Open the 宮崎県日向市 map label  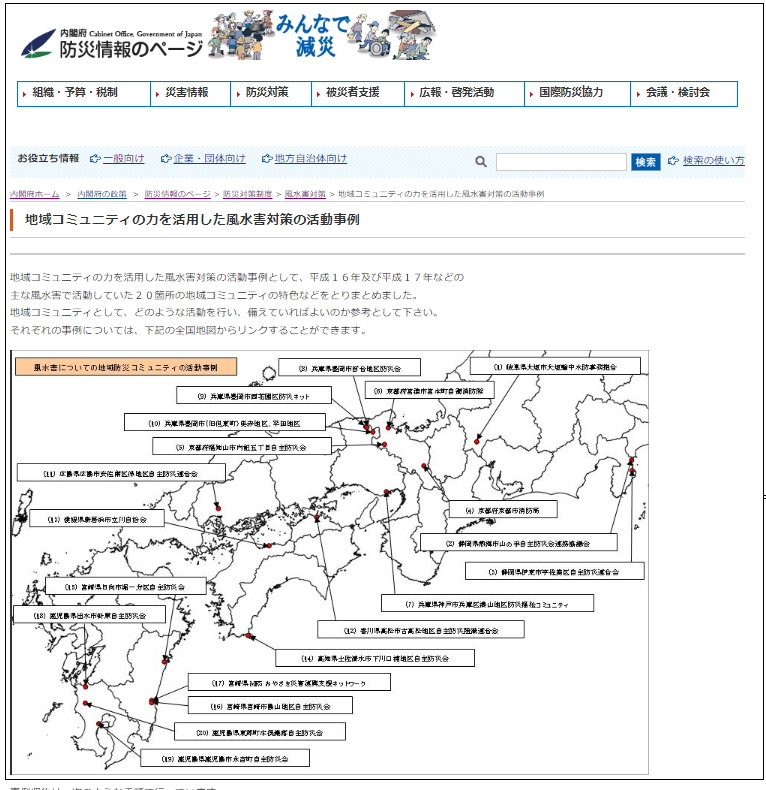[x=125, y=586]
